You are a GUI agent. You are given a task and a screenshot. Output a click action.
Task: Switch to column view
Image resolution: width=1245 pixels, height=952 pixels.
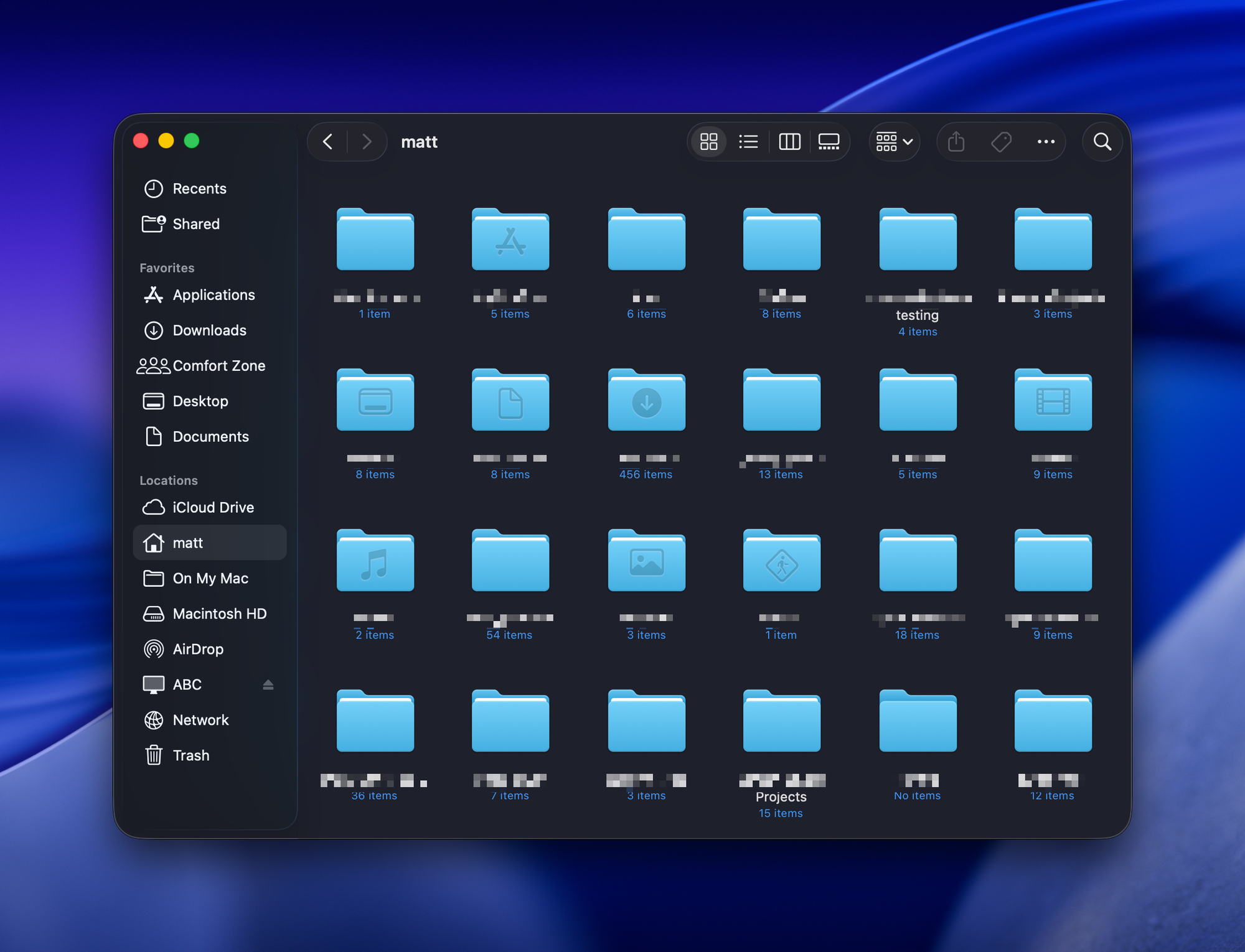tap(789, 142)
